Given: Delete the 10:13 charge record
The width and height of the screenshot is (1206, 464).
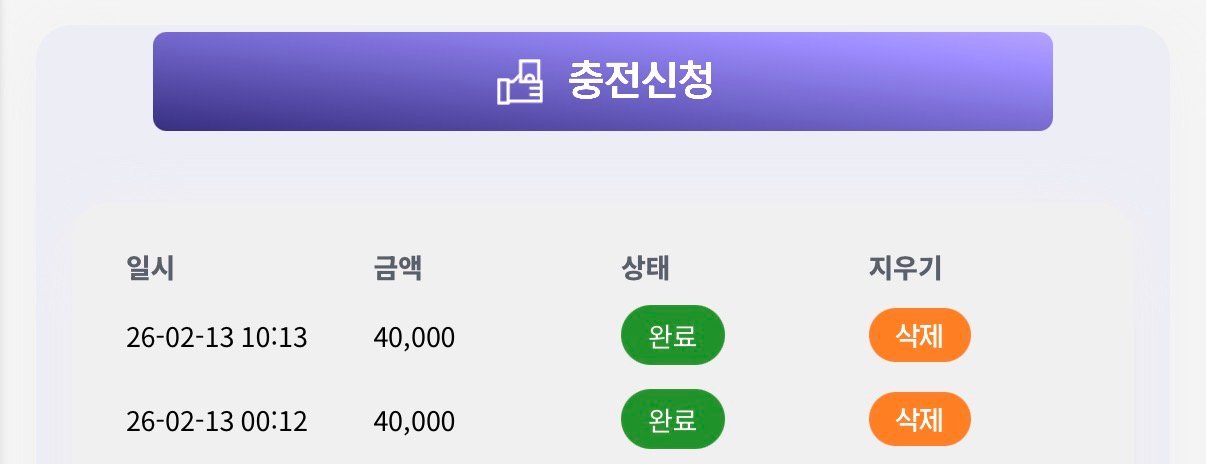Looking at the screenshot, I should tap(919, 335).
